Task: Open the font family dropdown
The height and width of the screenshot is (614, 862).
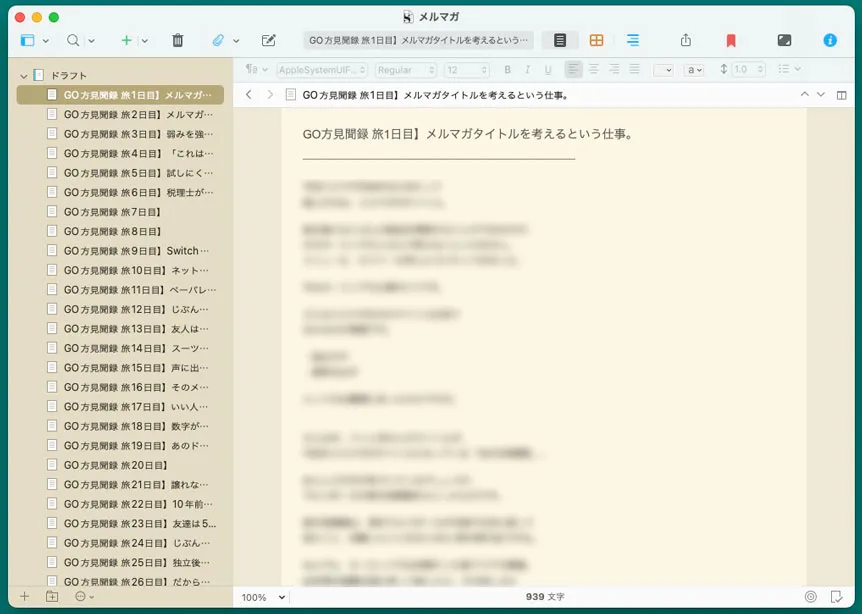Action: [x=322, y=70]
